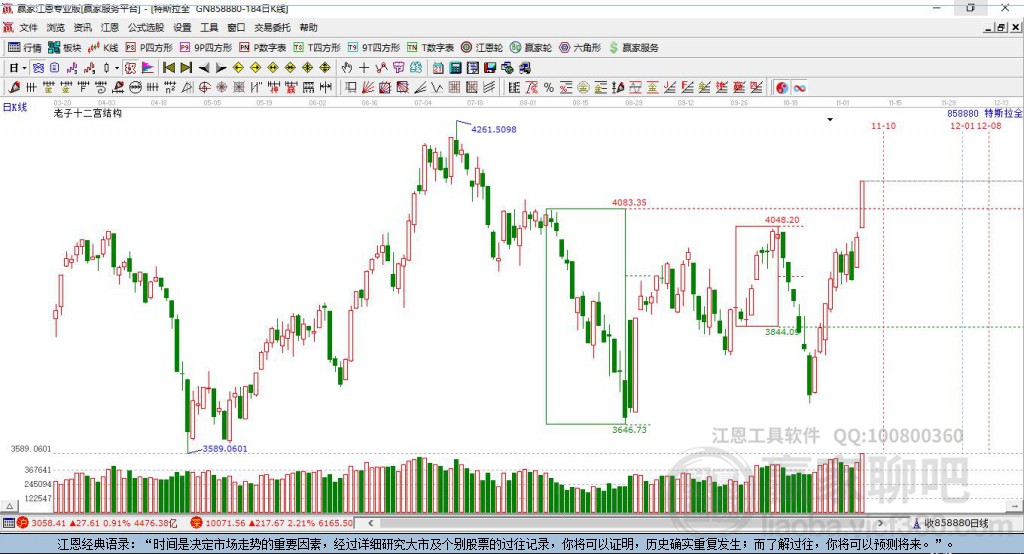The image size is (1024, 554).
Task: Select the circle-with-crosshair target tool
Action: (x=204, y=87)
